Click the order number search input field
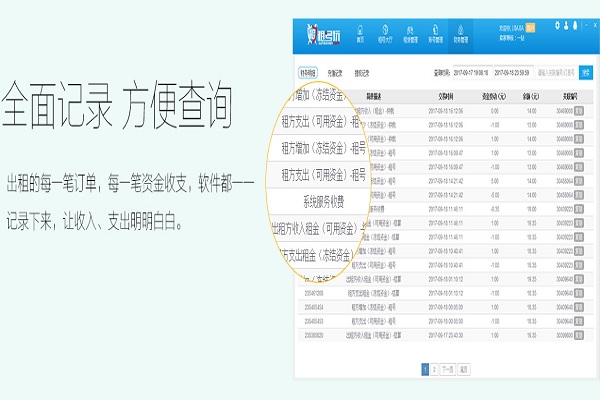This screenshot has height=400, width=600. [558, 73]
